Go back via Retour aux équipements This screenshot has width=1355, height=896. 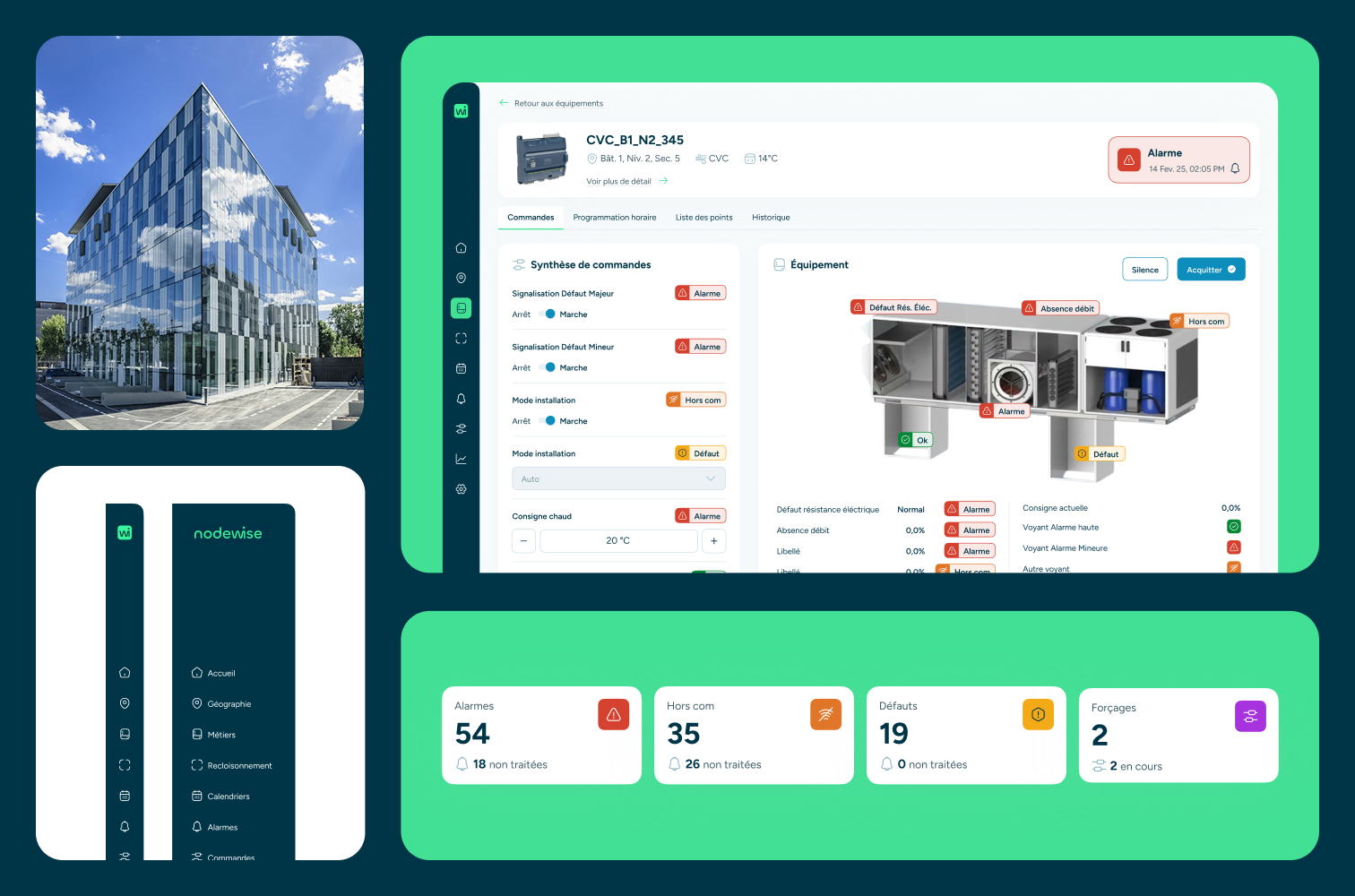(x=551, y=103)
